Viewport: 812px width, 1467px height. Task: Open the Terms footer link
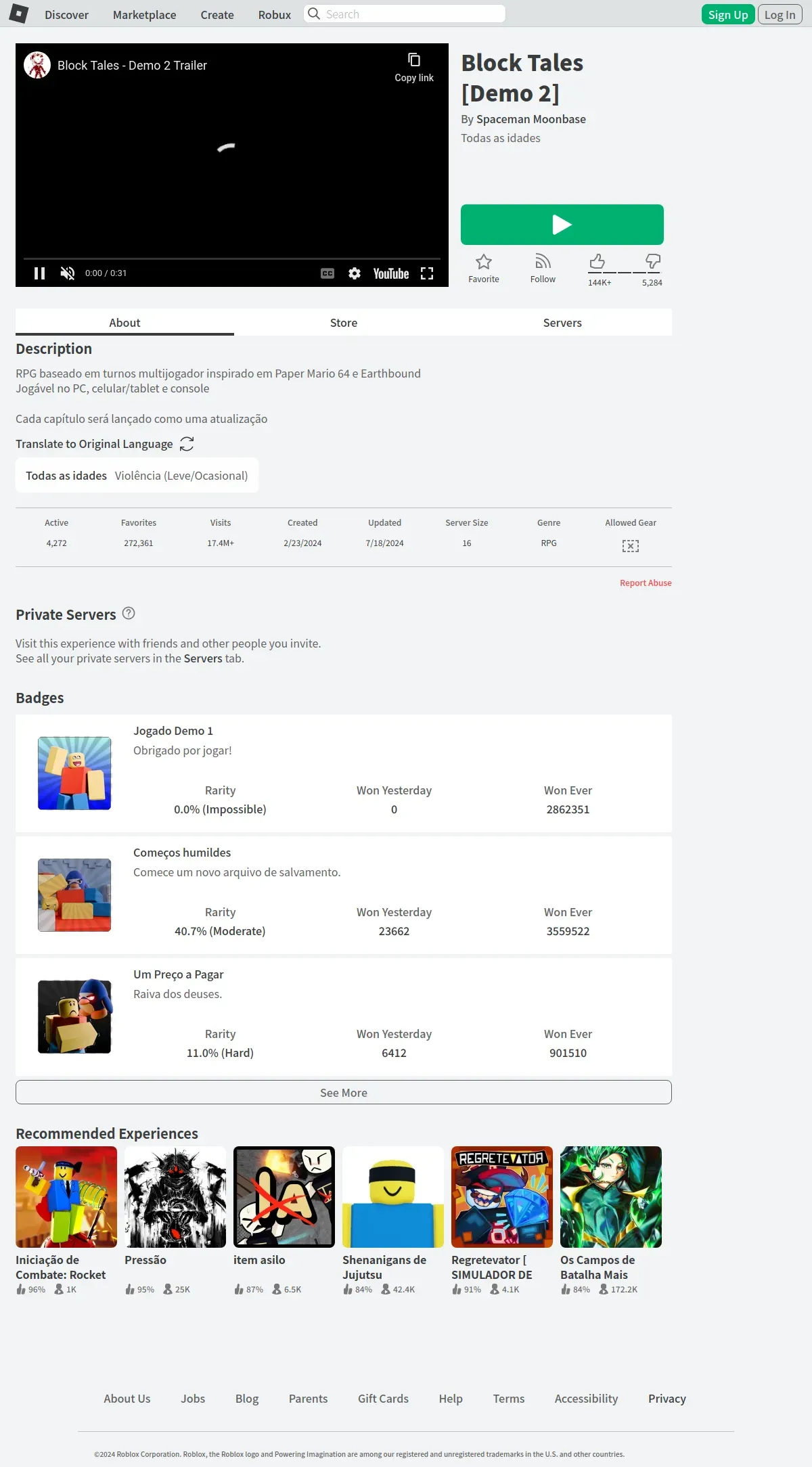tap(509, 1399)
